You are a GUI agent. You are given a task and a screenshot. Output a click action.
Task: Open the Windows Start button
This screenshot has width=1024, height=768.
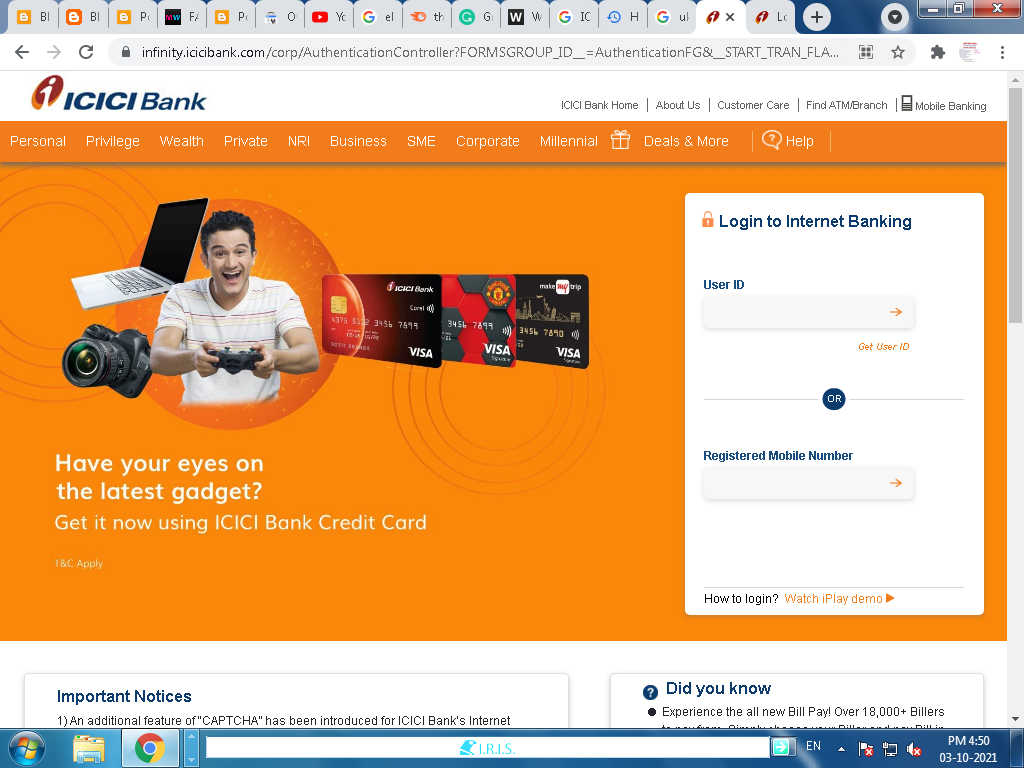[27, 748]
